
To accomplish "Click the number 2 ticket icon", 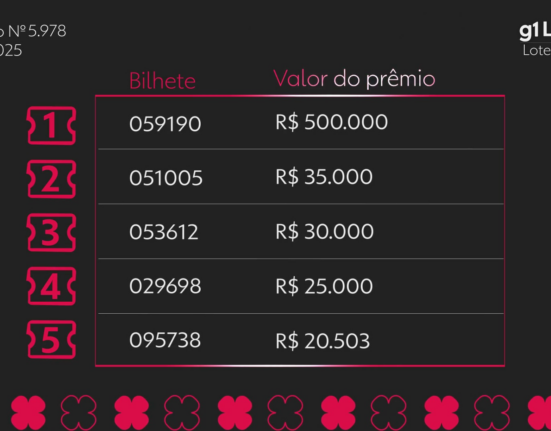I will (52, 179).
